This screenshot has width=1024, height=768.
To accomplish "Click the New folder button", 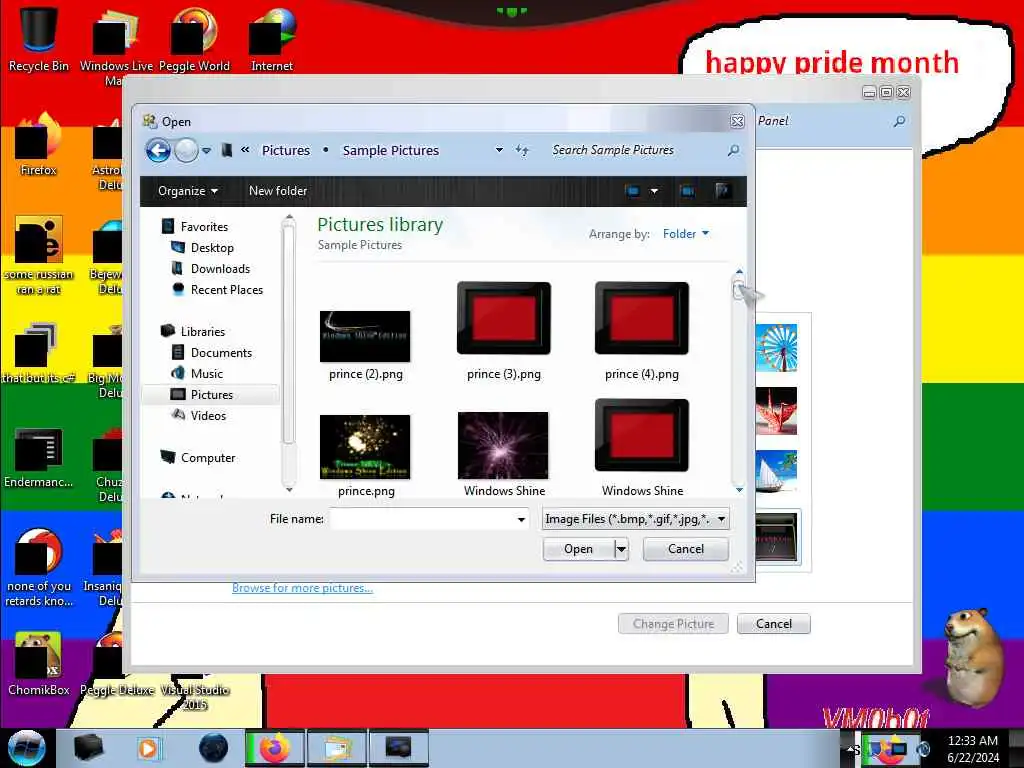I will point(278,191).
